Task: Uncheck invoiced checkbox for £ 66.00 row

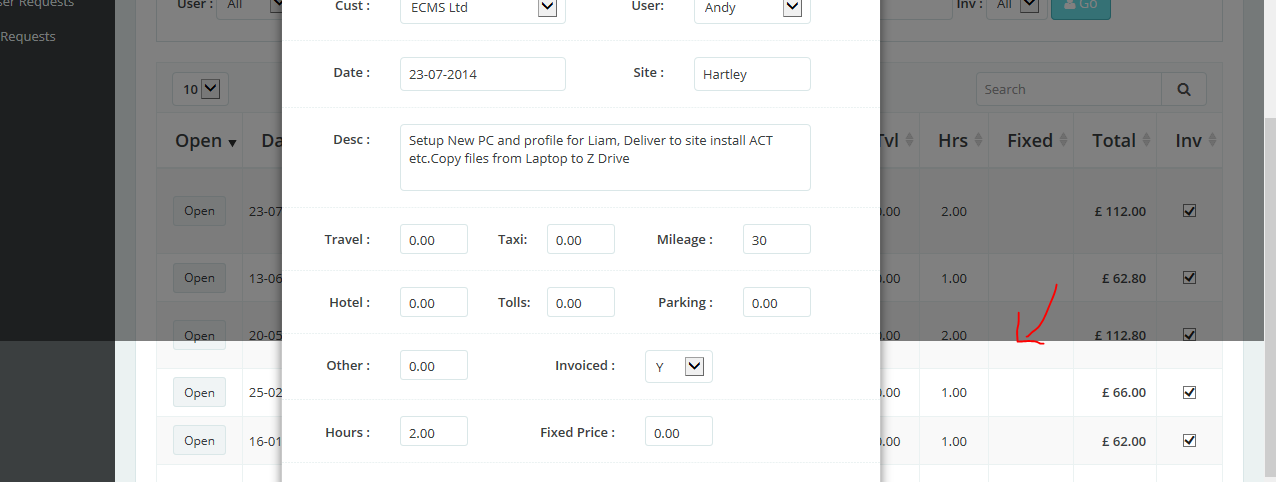Action: [1189, 392]
